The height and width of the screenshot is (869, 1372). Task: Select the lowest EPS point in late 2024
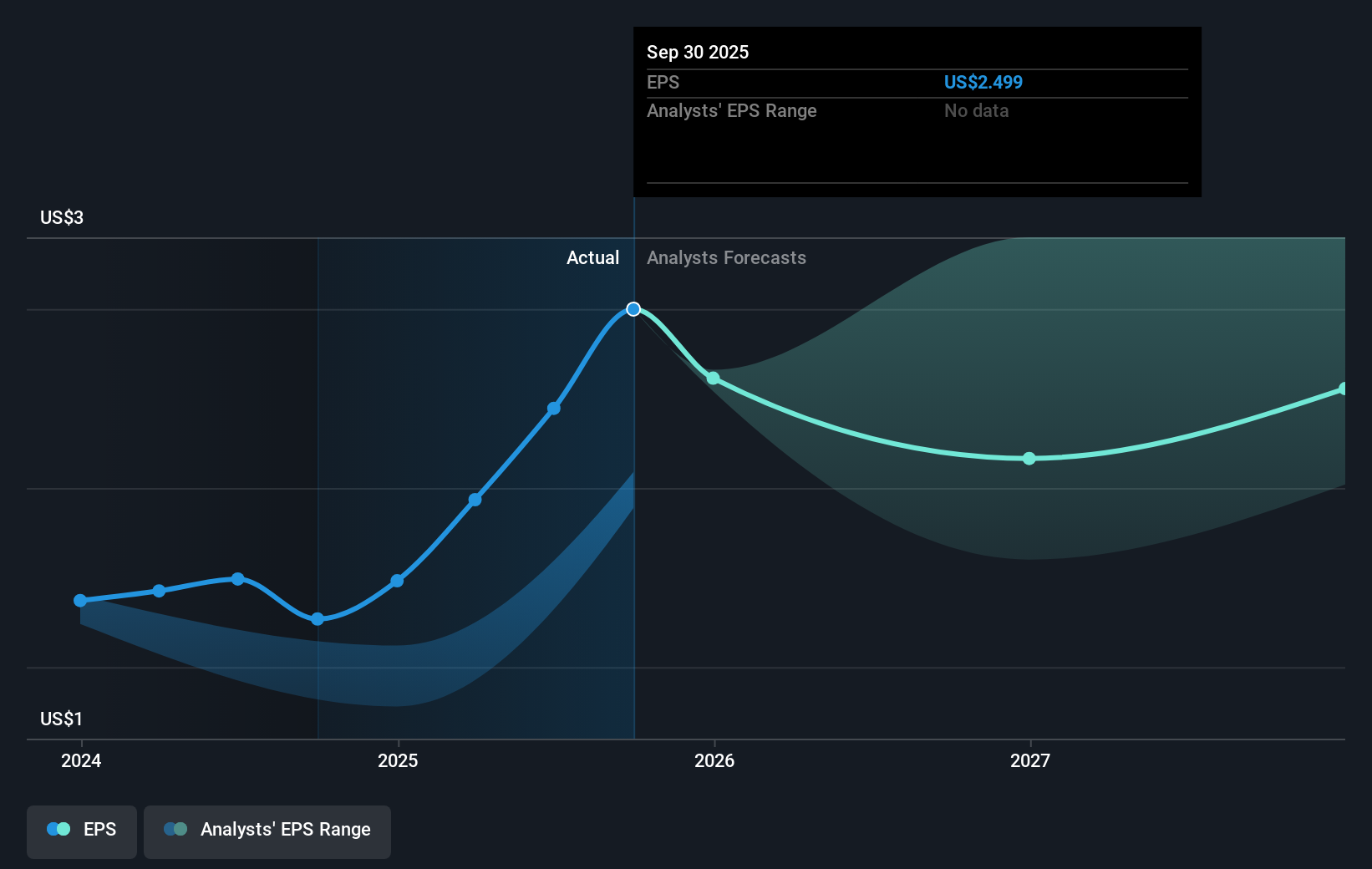(x=318, y=619)
